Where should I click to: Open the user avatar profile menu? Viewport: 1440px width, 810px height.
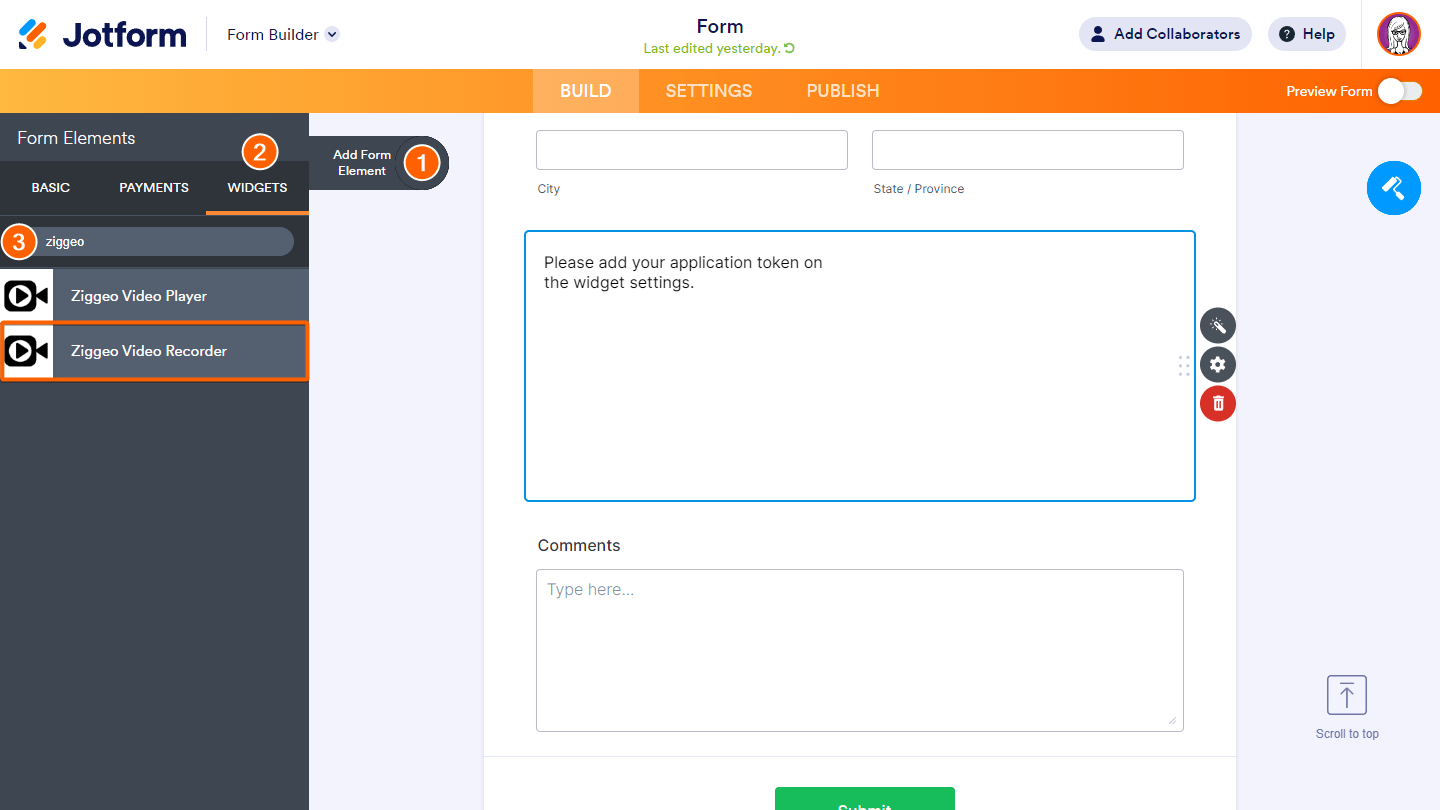[1398, 34]
